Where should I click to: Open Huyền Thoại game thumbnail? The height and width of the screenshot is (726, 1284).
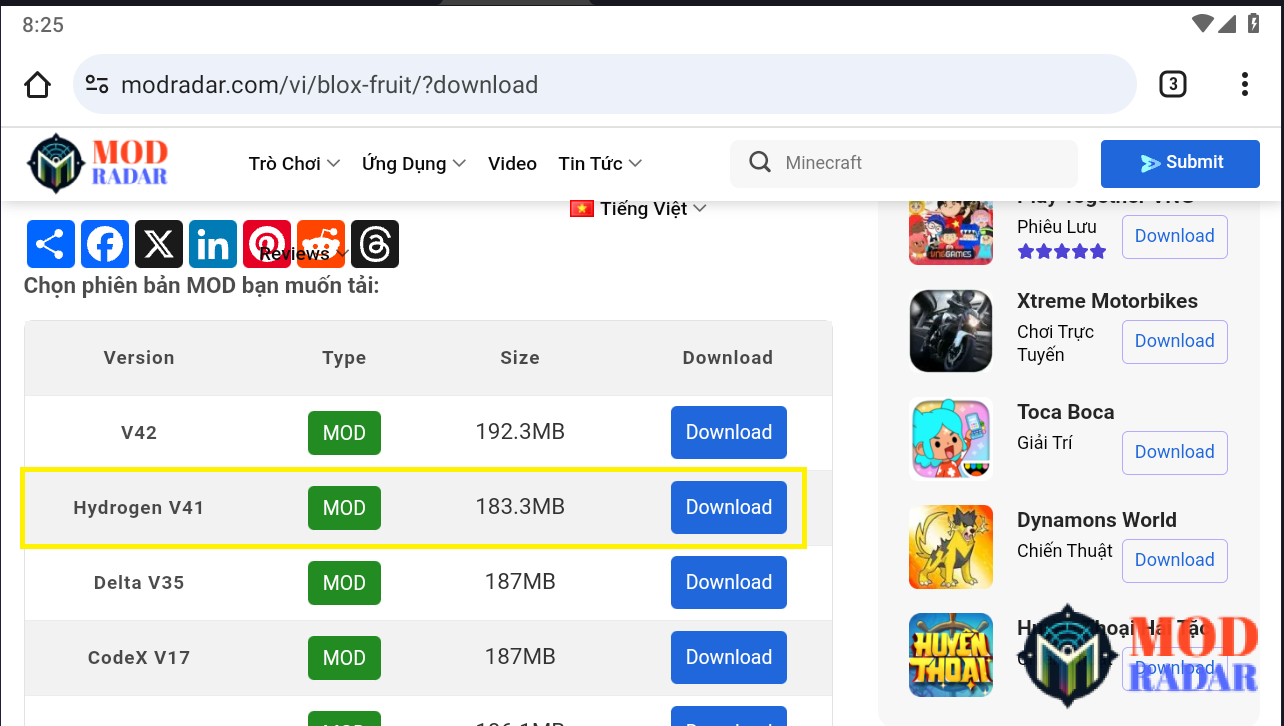click(951, 655)
